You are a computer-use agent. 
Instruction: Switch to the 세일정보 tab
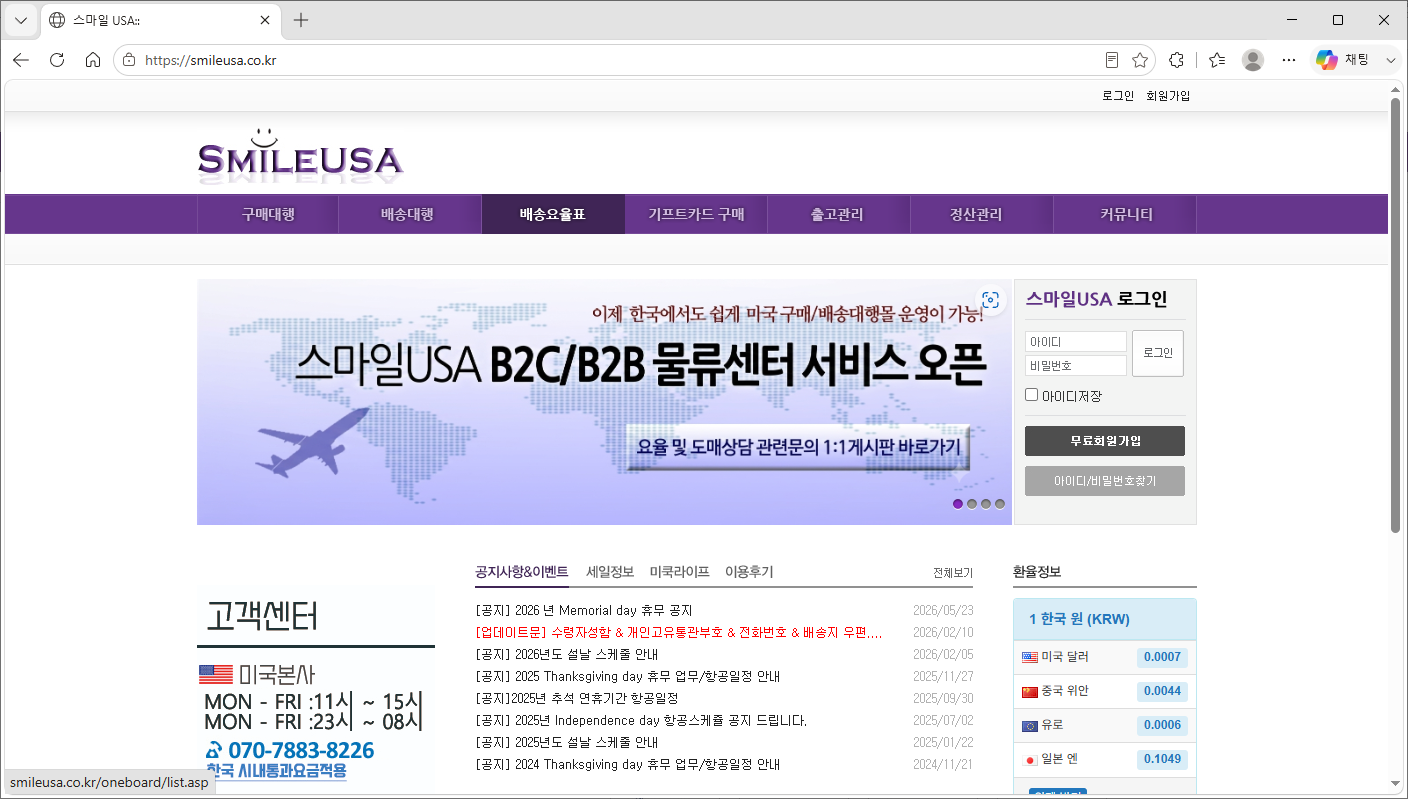click(x=610, y=572)
